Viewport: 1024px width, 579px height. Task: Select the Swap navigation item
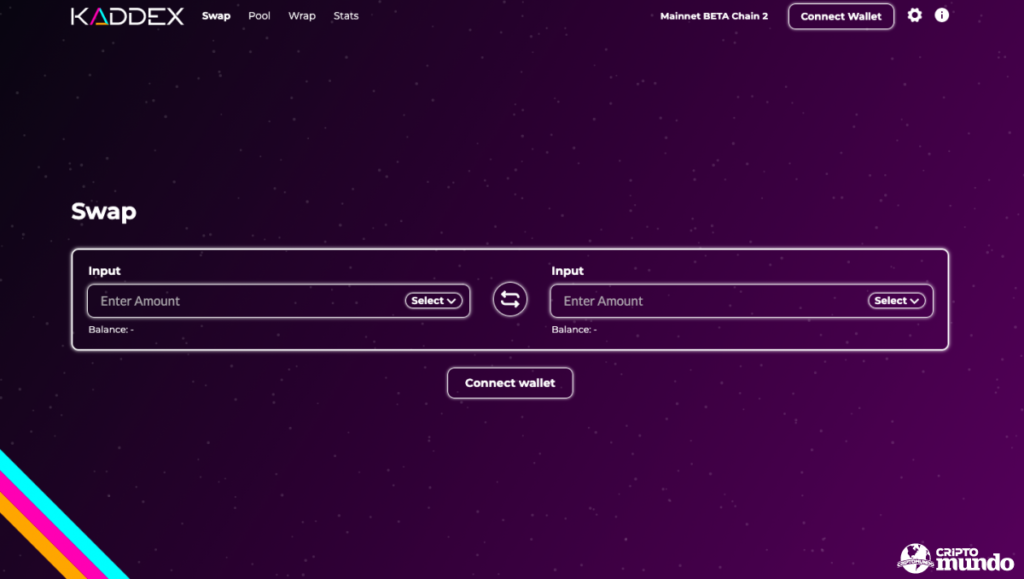coord(216,16)
